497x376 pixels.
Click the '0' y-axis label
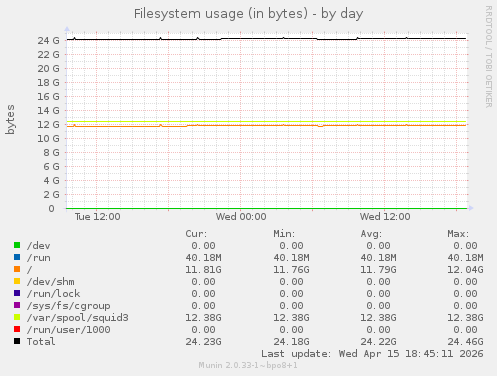coord(51,209)
